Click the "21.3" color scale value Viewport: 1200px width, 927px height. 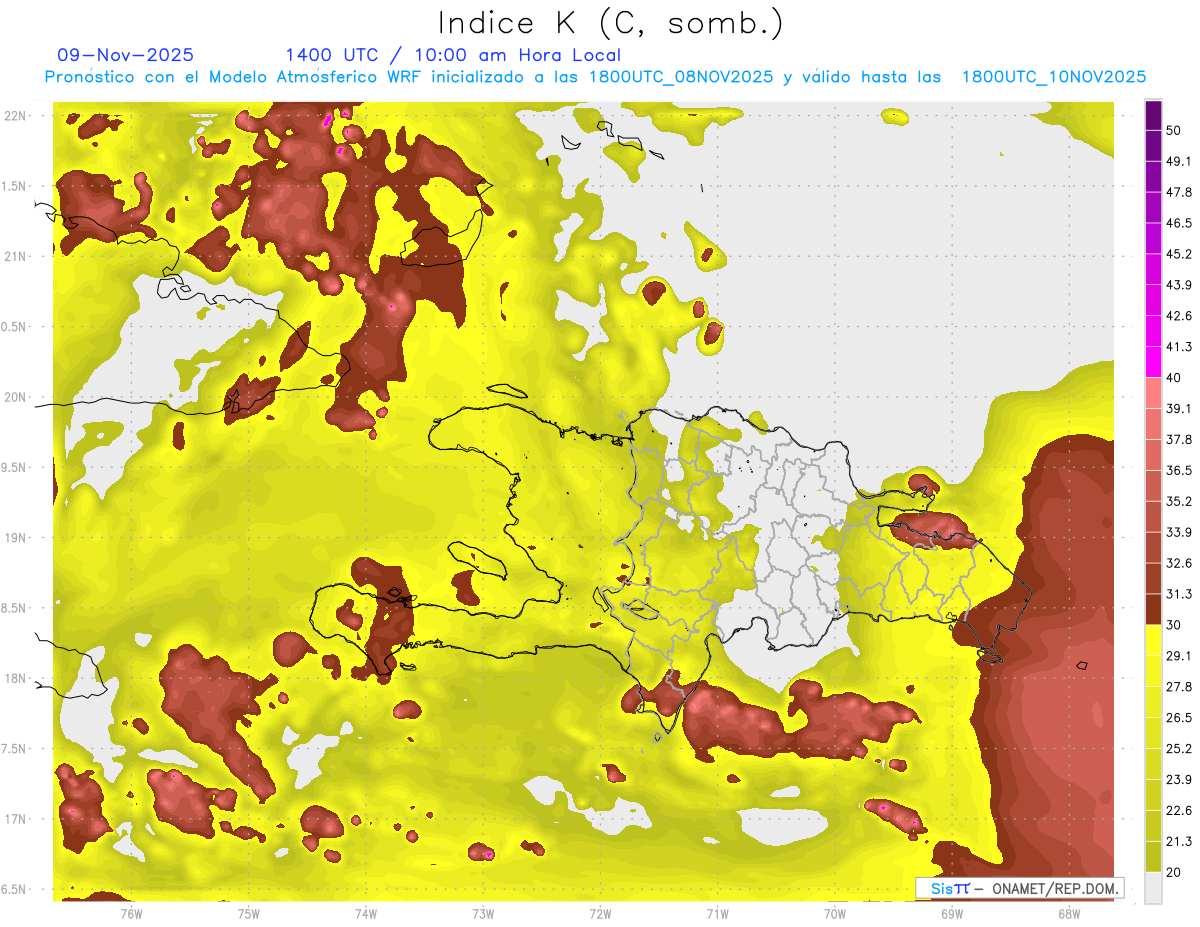(1179, 842)
